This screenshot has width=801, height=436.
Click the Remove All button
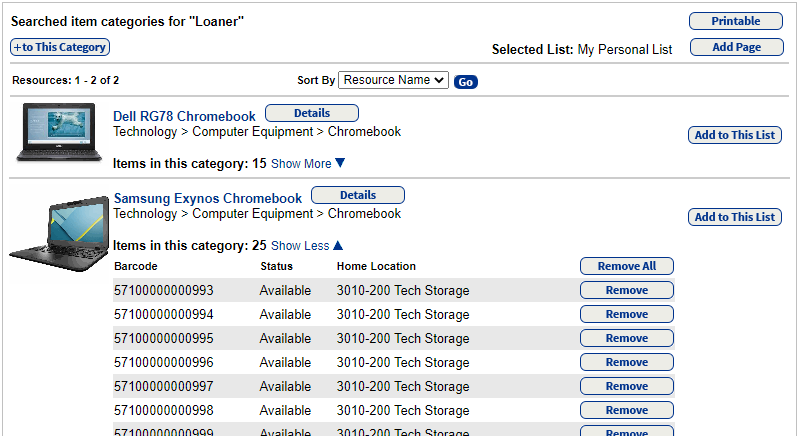pyautogui.click(x=627, y=266)
